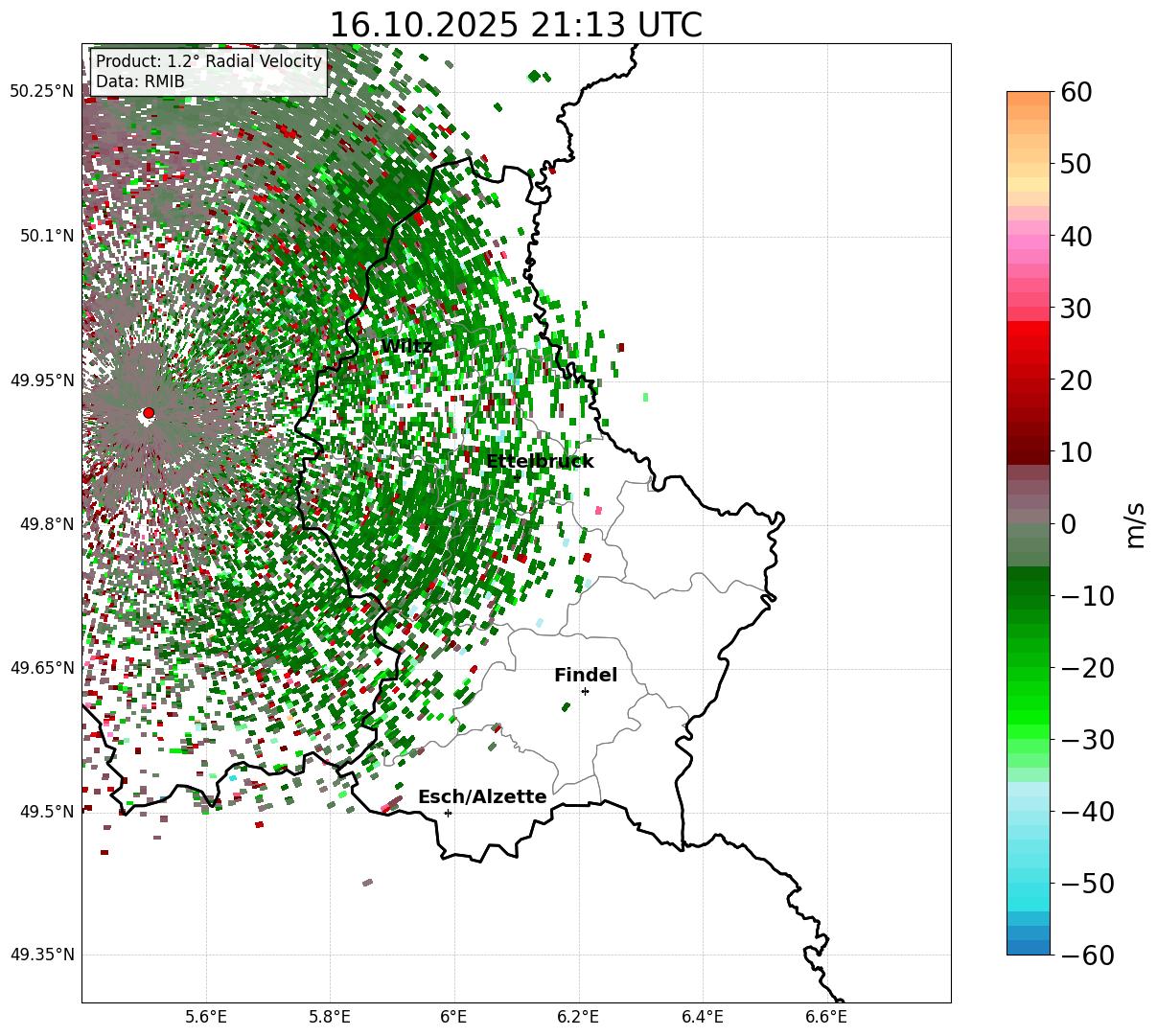Click the 50.1°N latitude label
This screenshot has width=1157, height=1036.
46,236
